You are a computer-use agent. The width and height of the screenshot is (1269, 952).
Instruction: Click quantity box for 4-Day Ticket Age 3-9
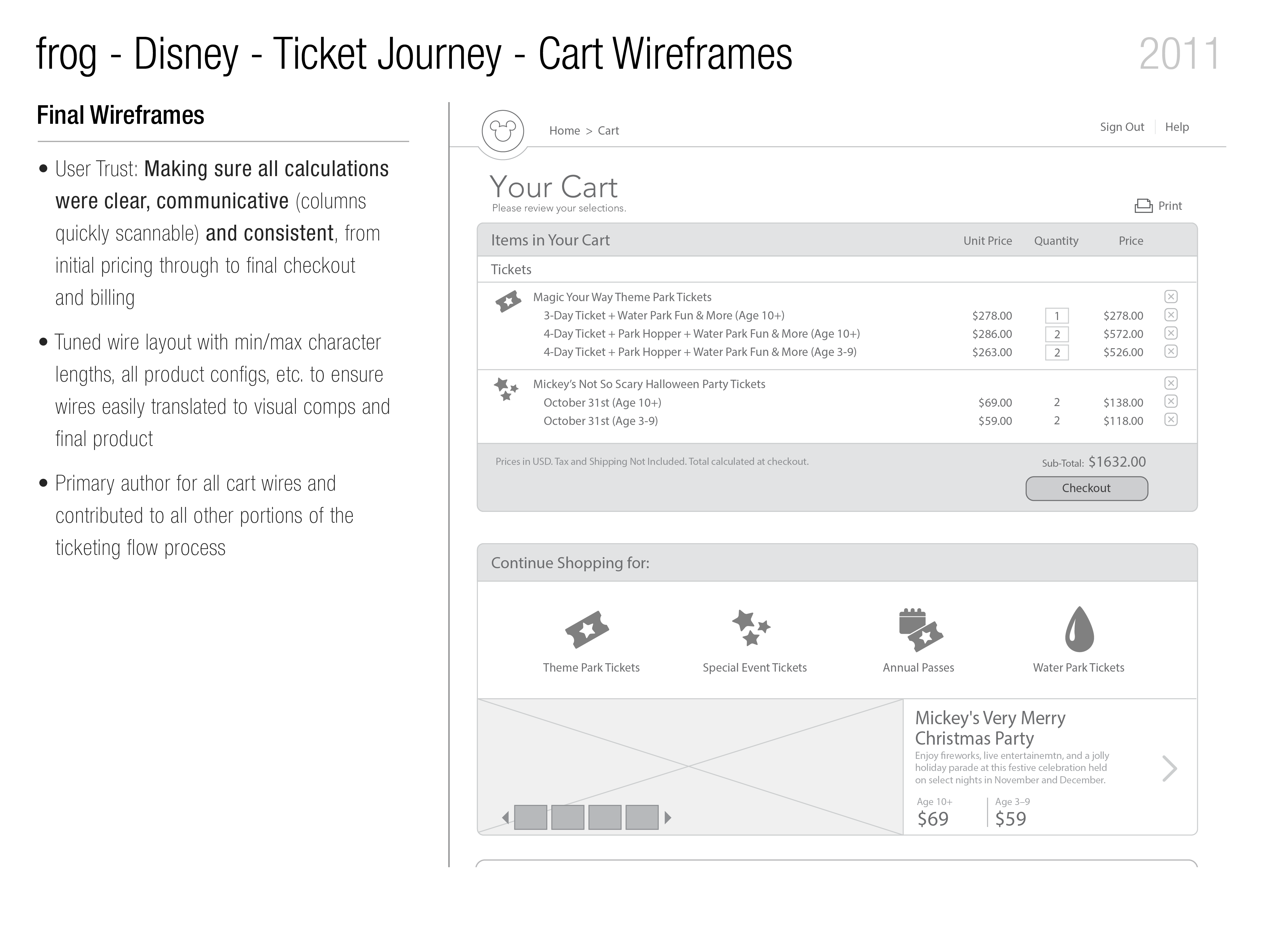1057,353
